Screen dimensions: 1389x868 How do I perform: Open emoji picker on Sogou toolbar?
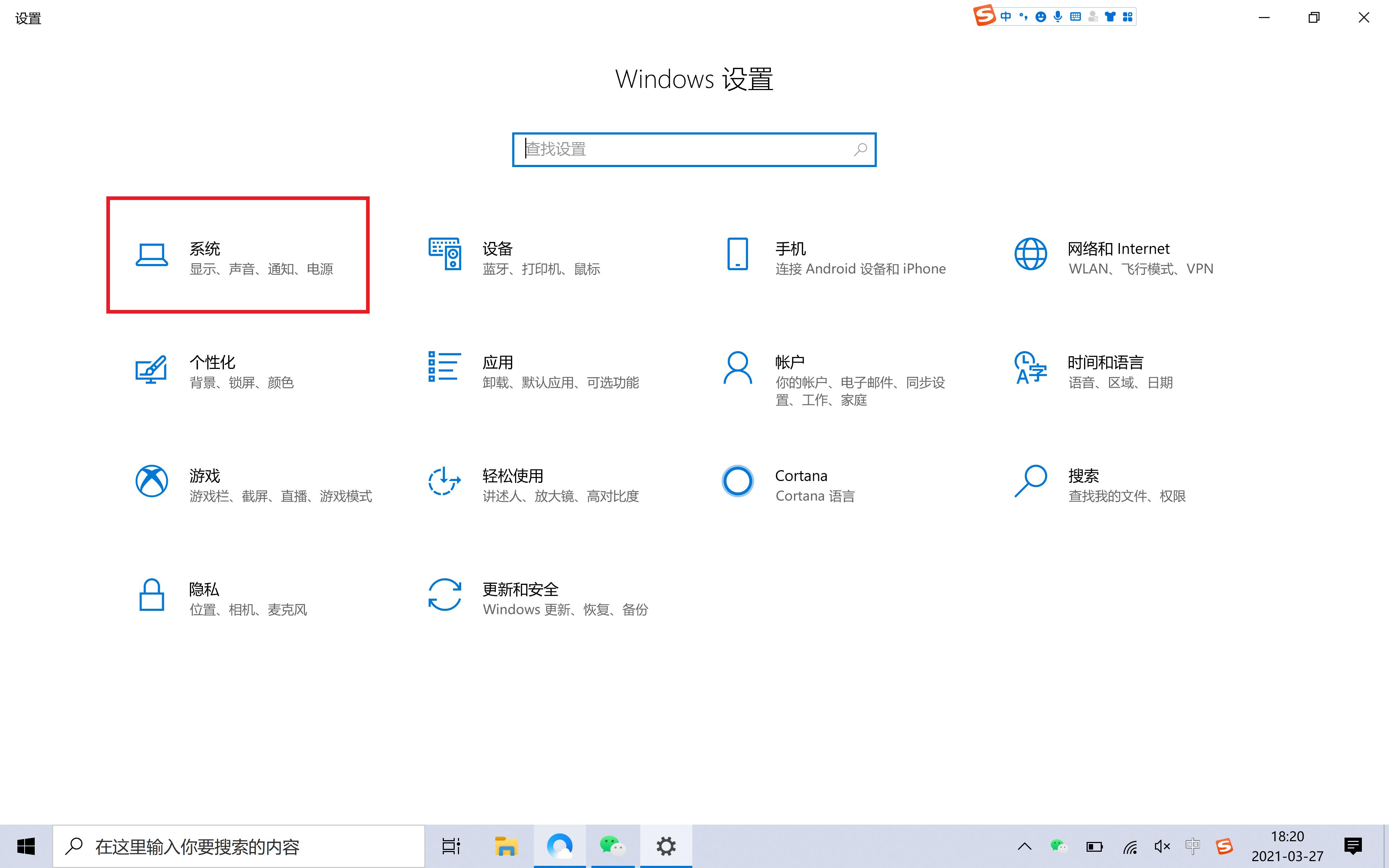(1041, 16)
